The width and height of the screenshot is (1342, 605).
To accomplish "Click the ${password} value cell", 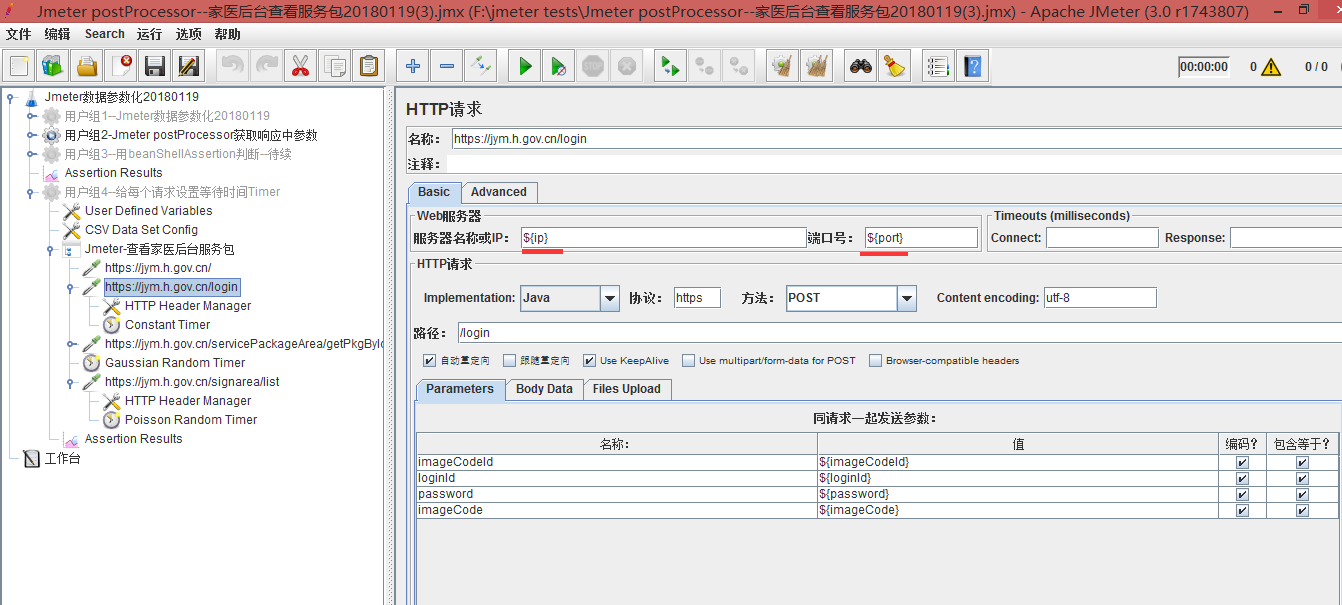I will (x=1018, y=494).
